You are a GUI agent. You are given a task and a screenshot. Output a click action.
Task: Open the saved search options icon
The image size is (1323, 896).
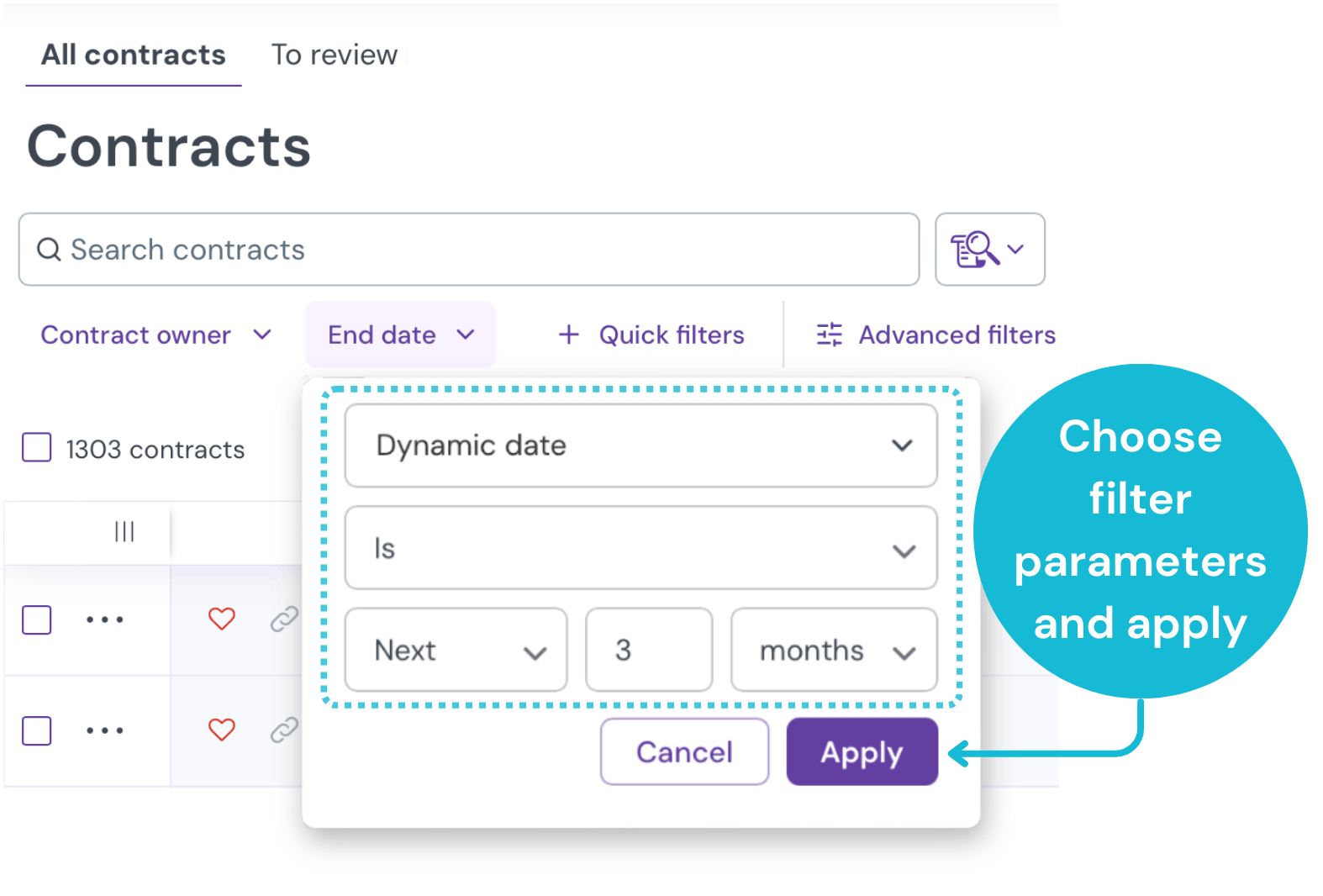point(989,249)
